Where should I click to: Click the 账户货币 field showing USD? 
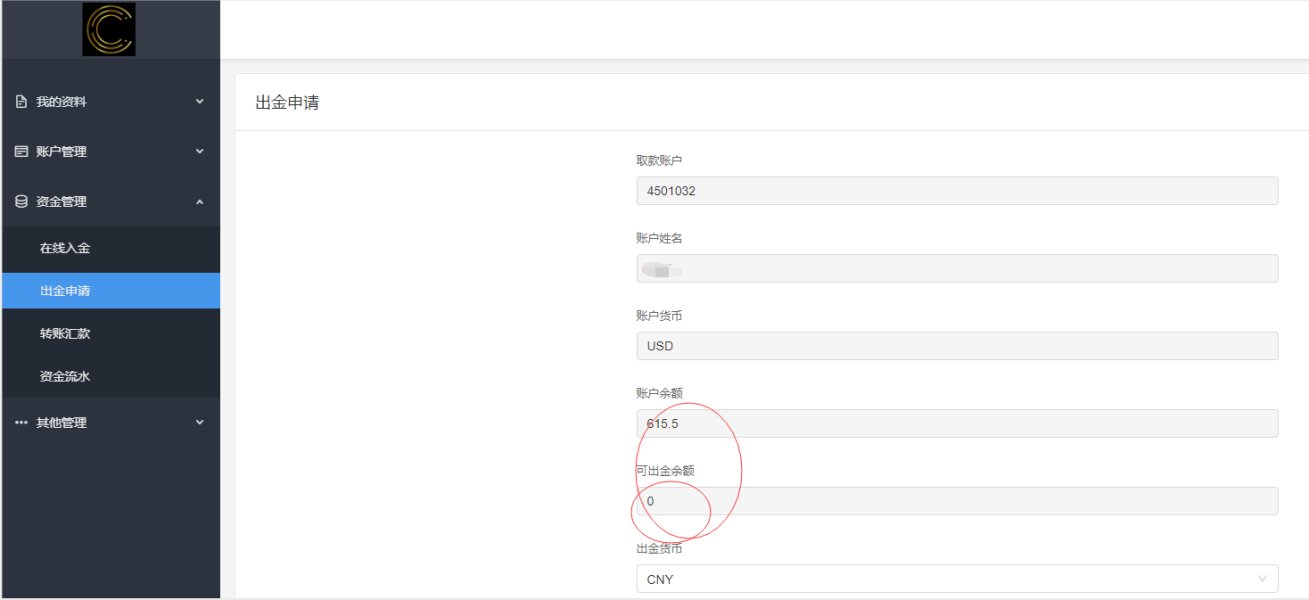pos(957,346)
